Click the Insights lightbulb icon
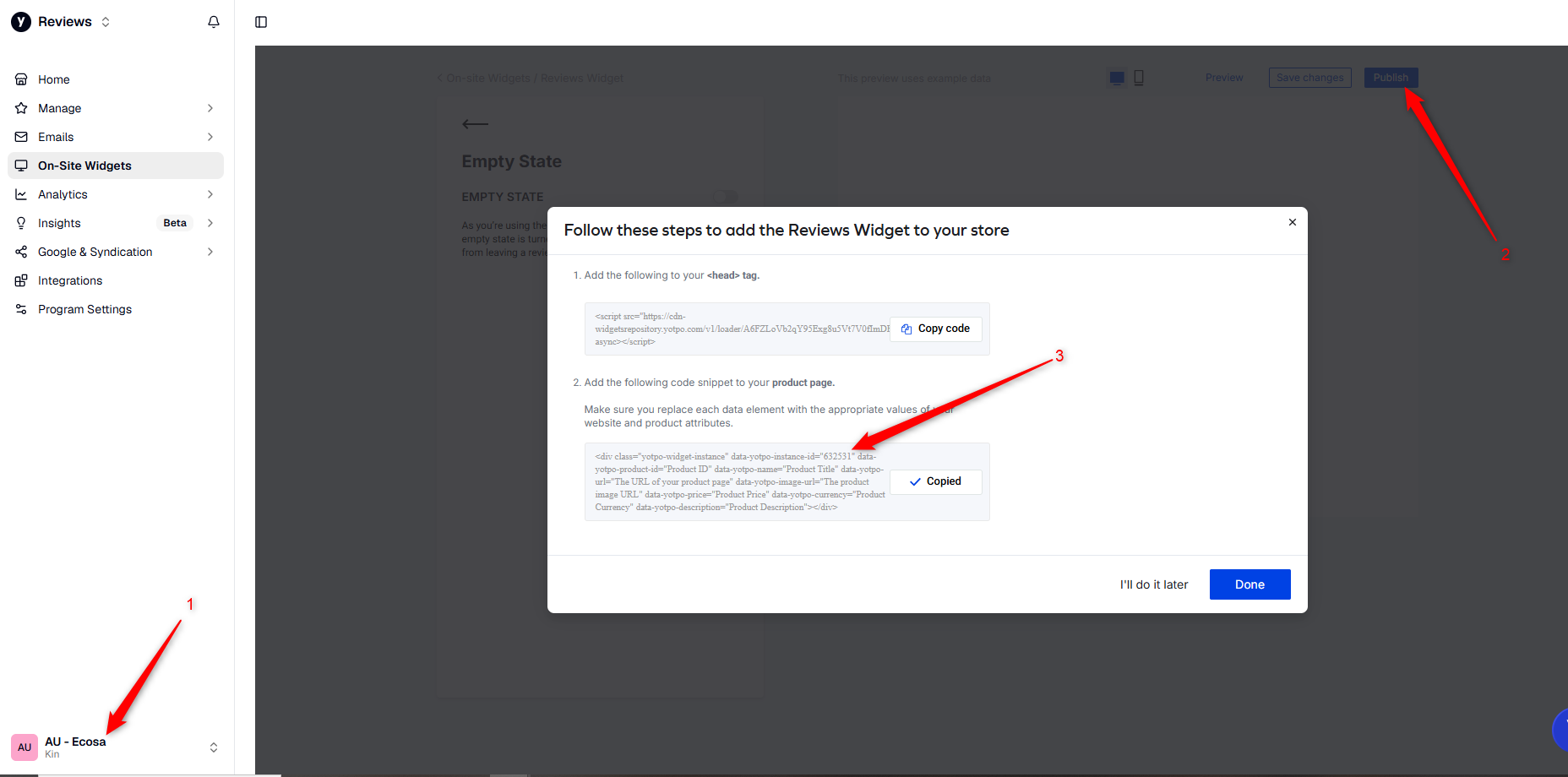 [21, 223]
